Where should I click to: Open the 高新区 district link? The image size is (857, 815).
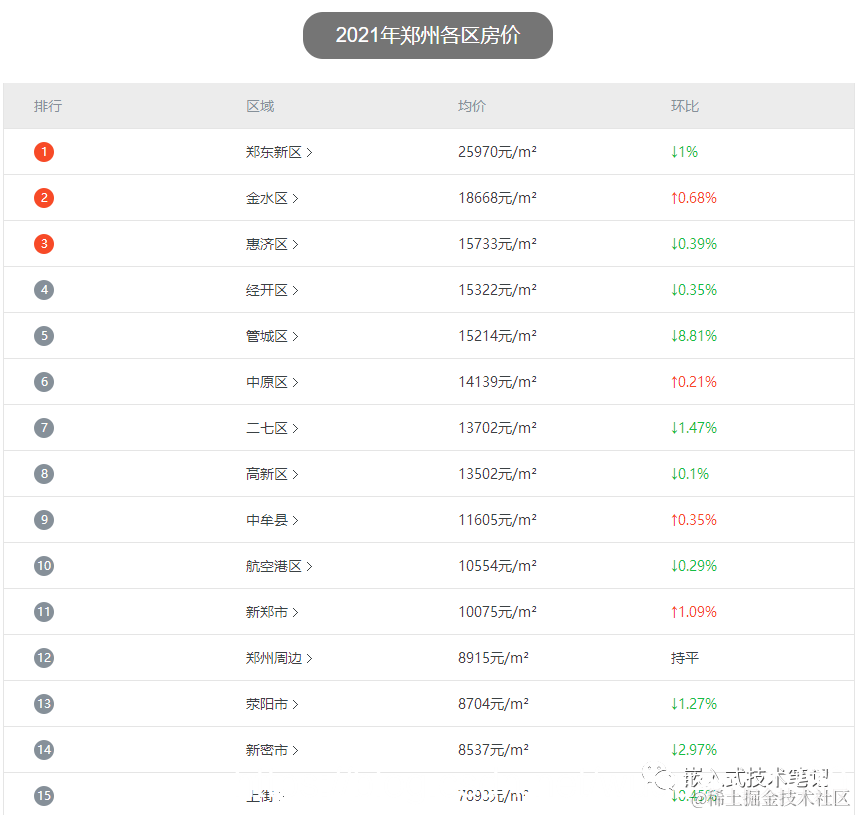click(x=272, y=473)
